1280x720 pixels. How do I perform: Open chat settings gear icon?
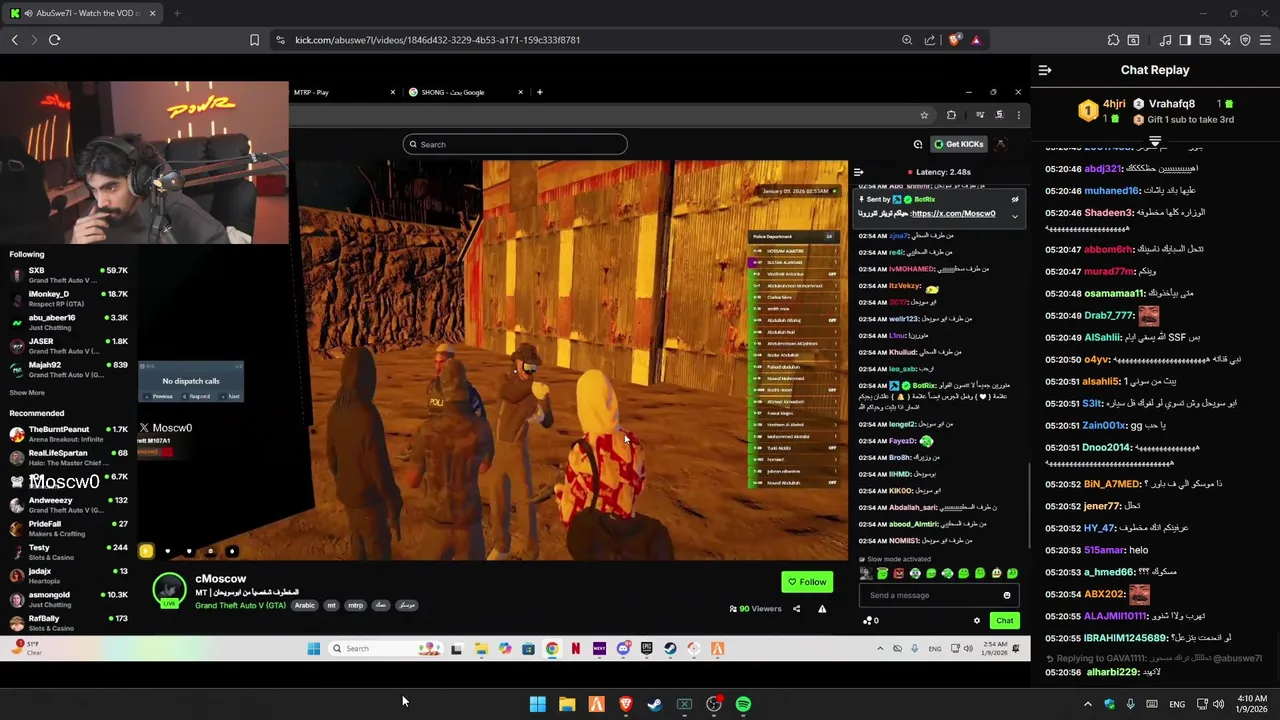(977, 620)
